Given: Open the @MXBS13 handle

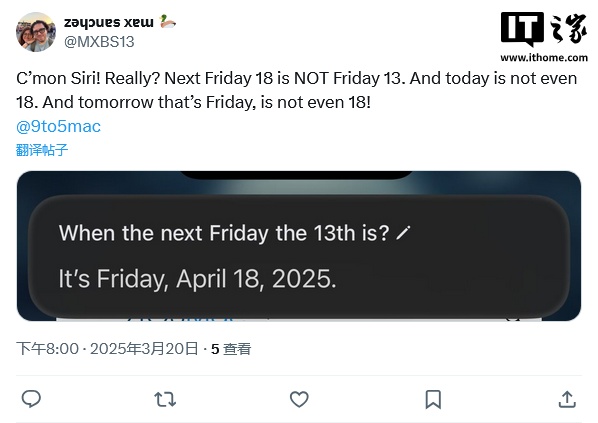Looking at the screenshot, I should click(x=99, y=42).
